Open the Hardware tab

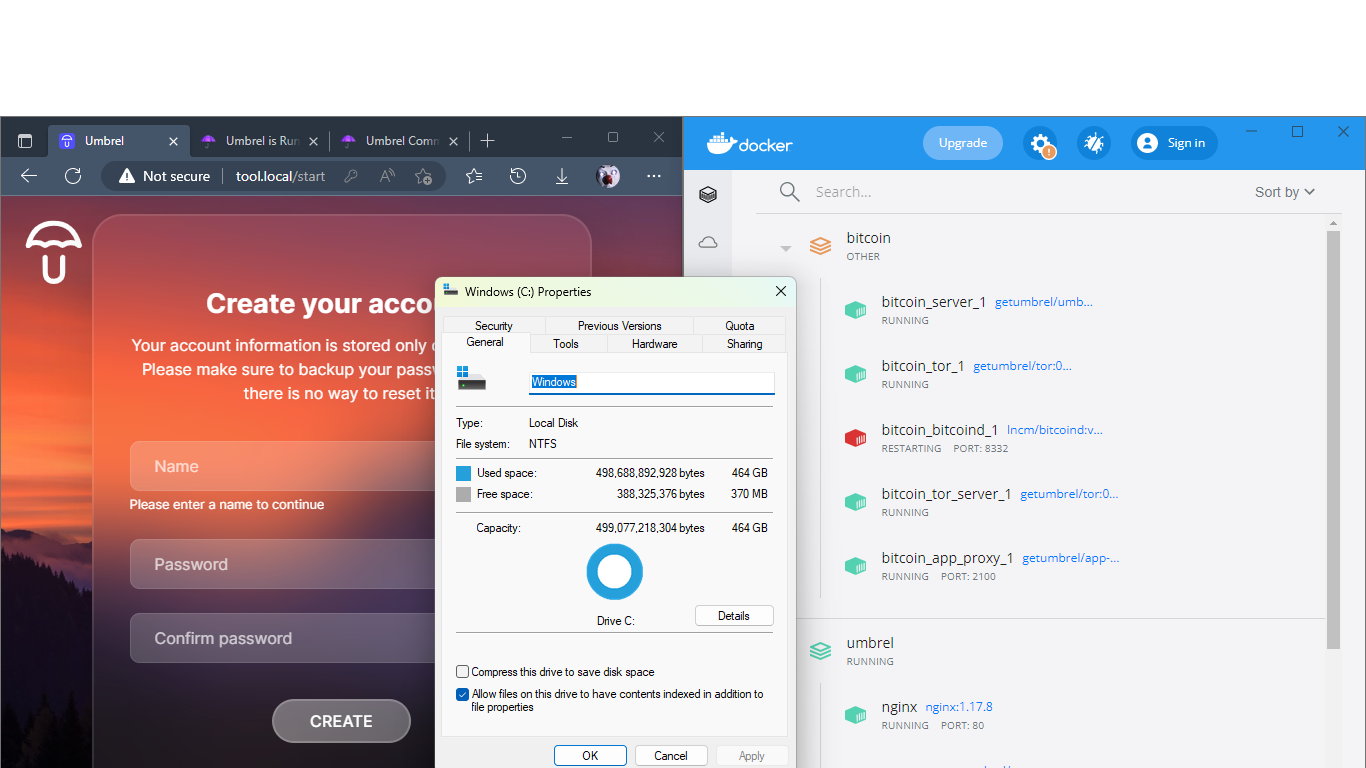[x=655, y=344]
